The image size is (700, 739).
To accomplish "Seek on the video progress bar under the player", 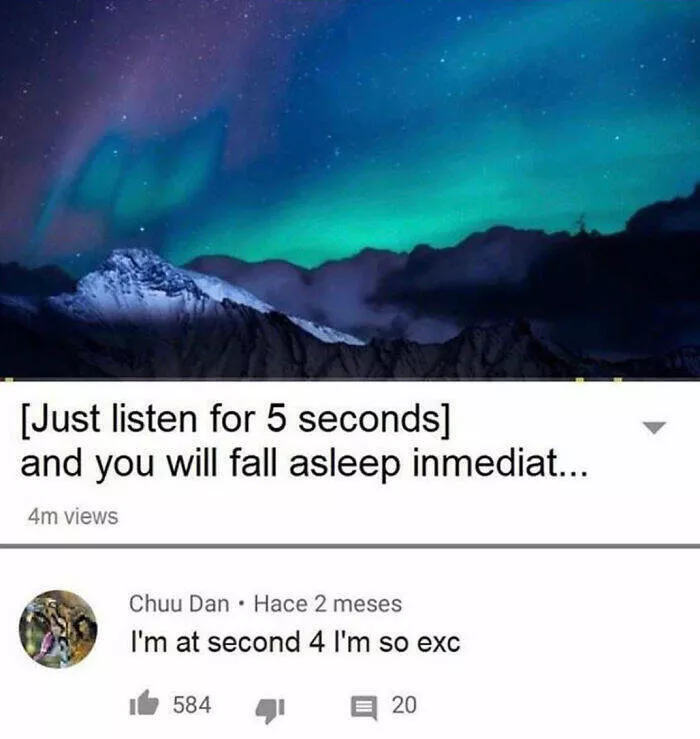I will pos(350,379).
